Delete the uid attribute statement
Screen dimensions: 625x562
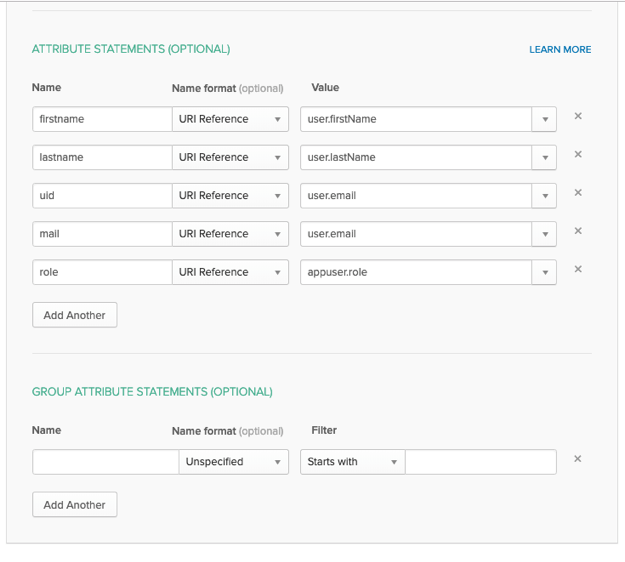[x=578, y=193]
